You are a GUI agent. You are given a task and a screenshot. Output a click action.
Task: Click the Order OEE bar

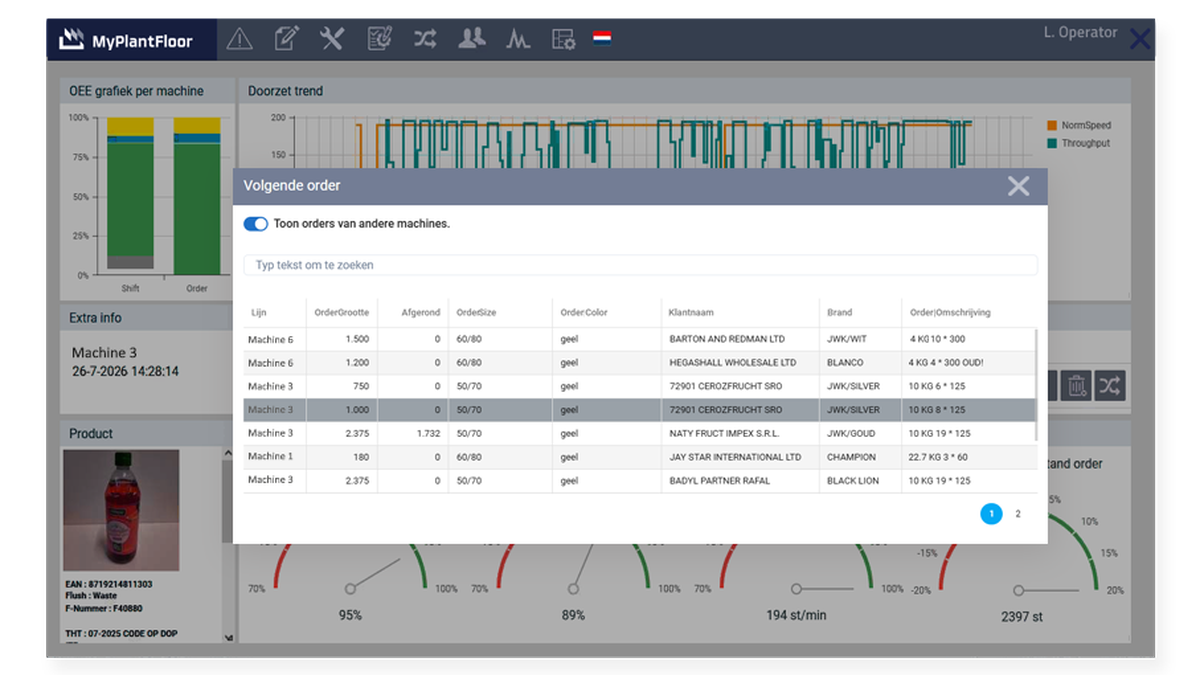pyautogui.click(x=197, y=196)
